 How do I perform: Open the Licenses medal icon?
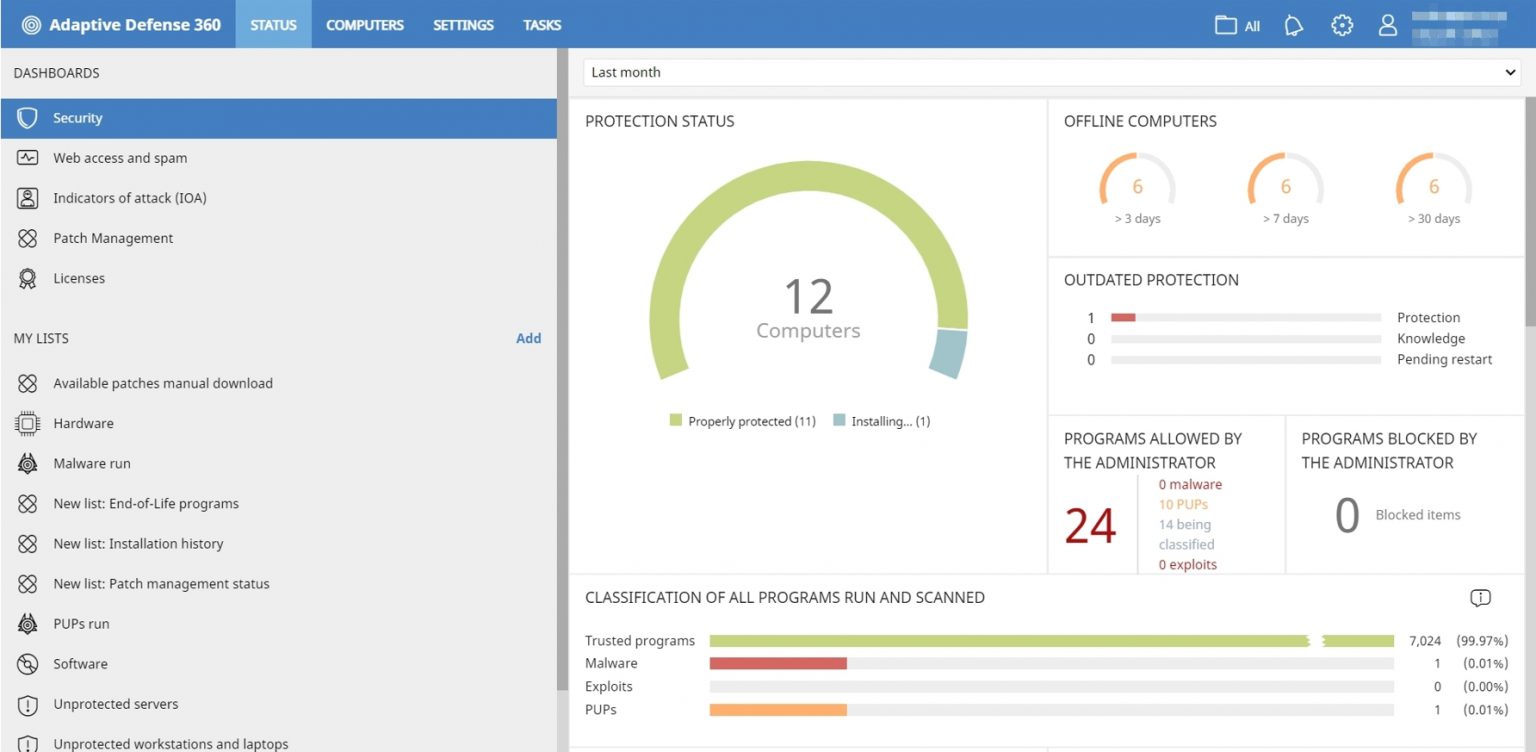(29, 278)
